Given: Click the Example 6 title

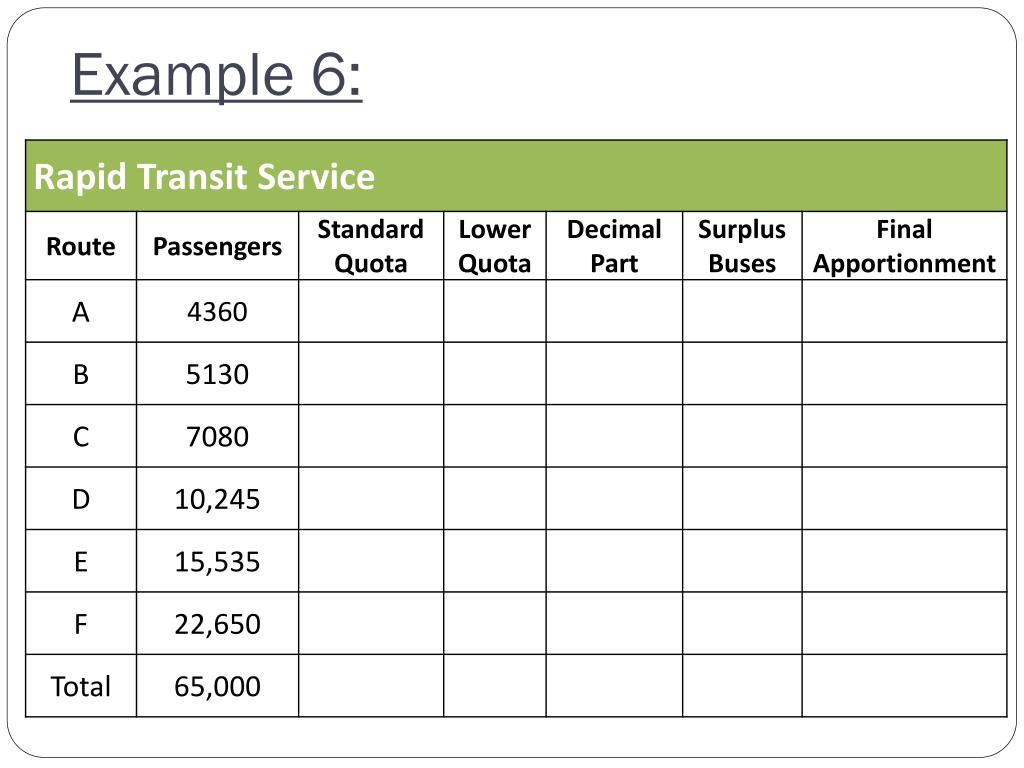Looking at the screenshot, I should pos(216,76).
